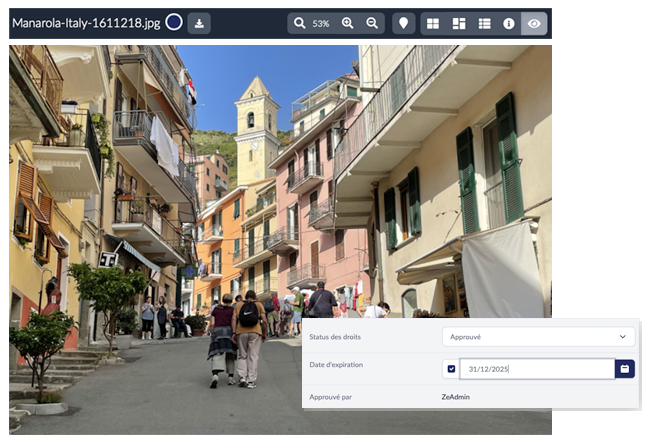Image resolution: width=660 pixels, height=440 pixels.
Task: Select the mosaic layout view
Action: [x=459, y=23]
